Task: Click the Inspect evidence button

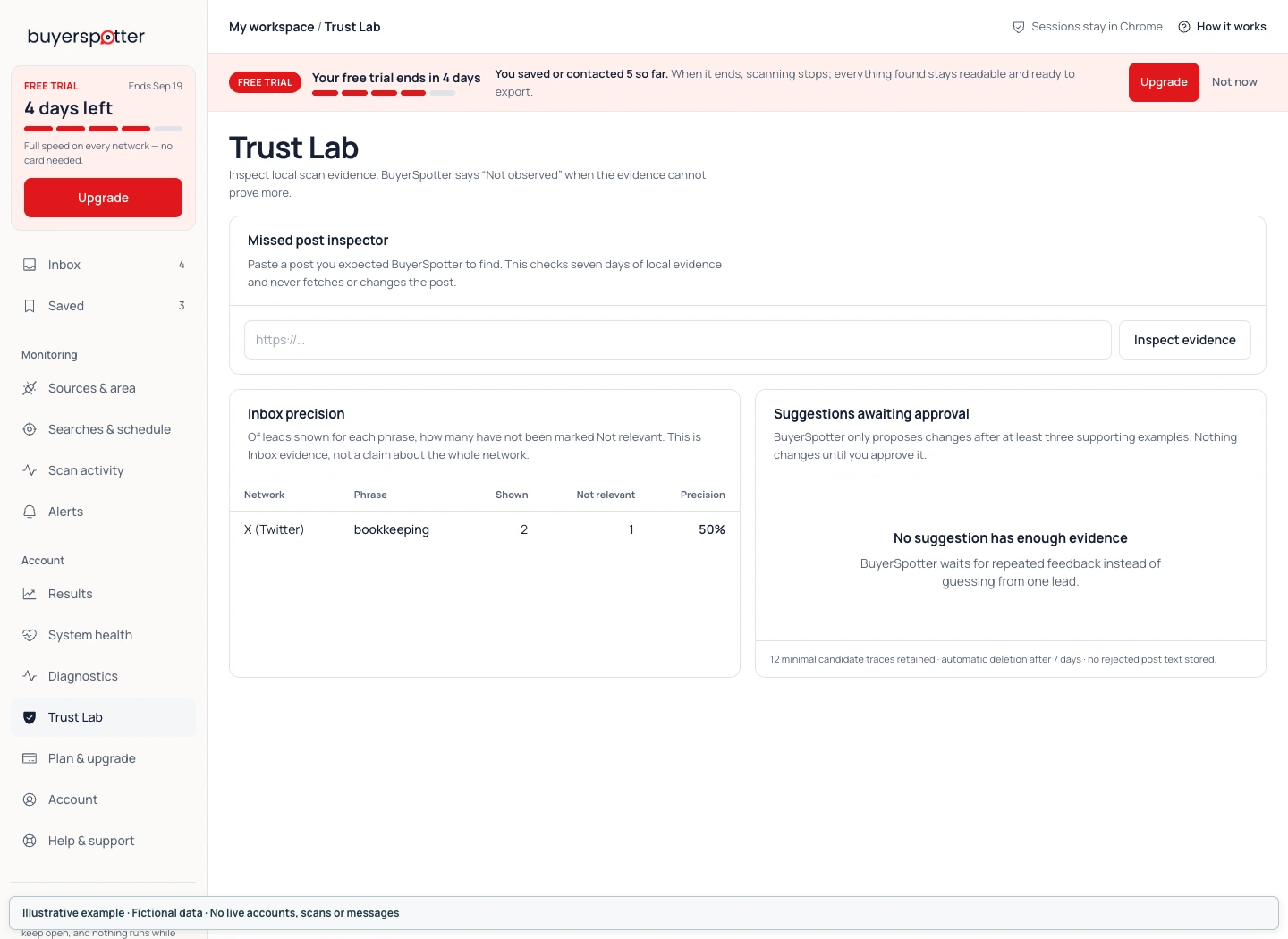Action: click(1184, 340)
